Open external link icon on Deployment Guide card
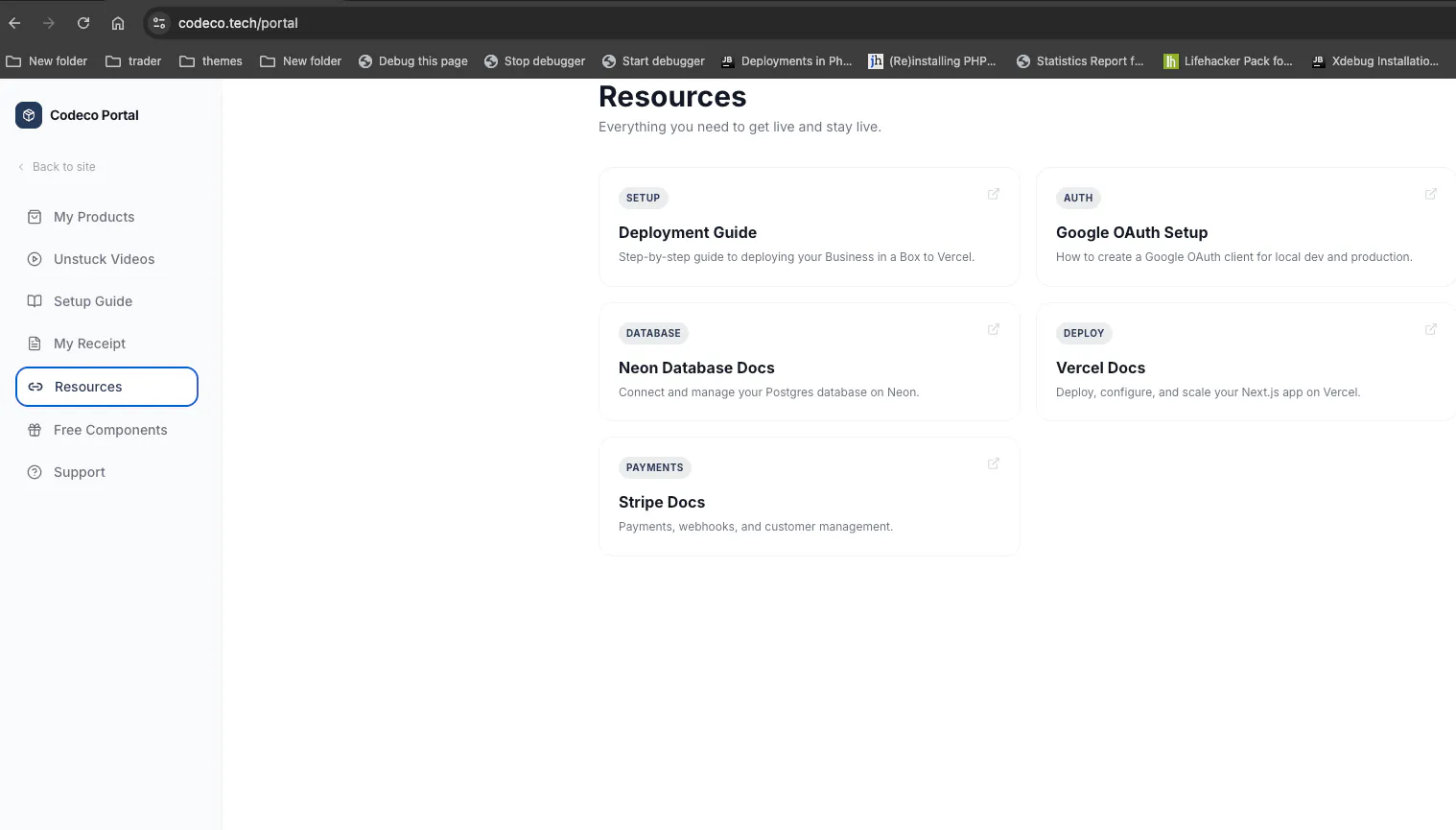1456x830 pixels. [994, 194]
